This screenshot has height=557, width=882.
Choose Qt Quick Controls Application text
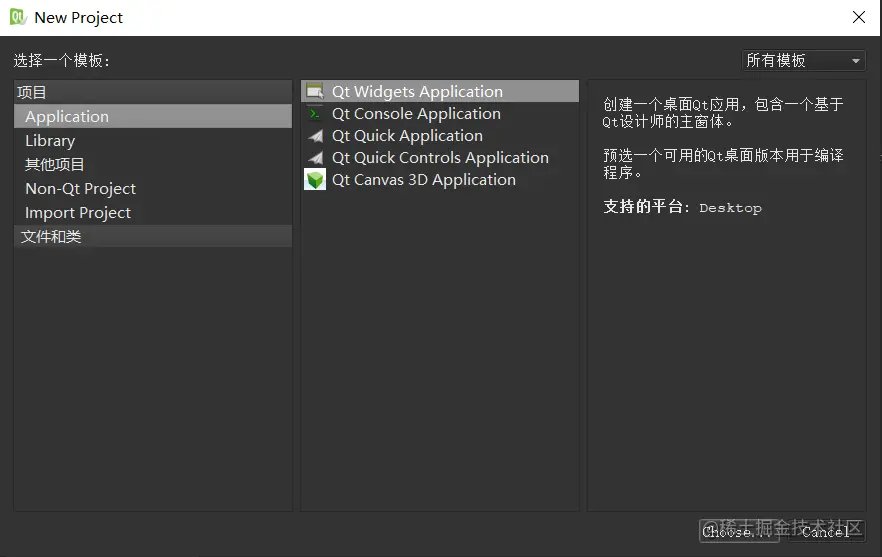coord(440,158)
